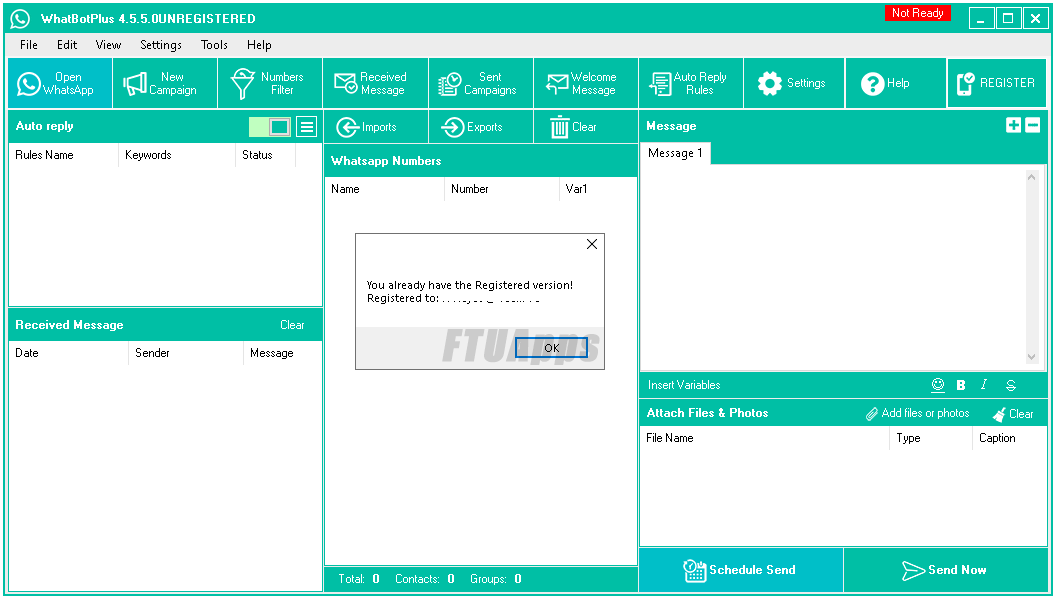
Task: Click the Caption column header
Action: (x=1009, y=438)
